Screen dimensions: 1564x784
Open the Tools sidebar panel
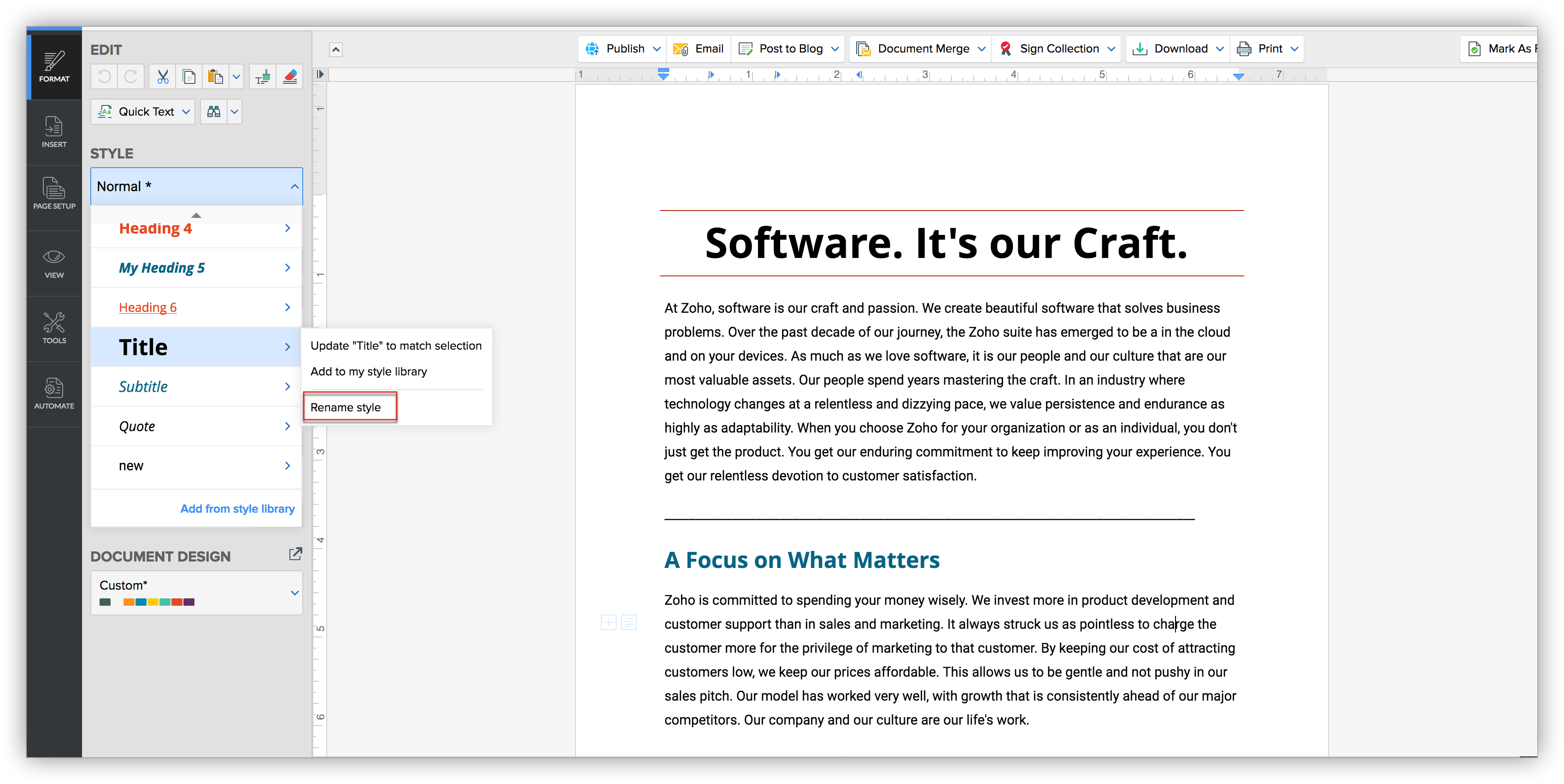click(54, 328)
